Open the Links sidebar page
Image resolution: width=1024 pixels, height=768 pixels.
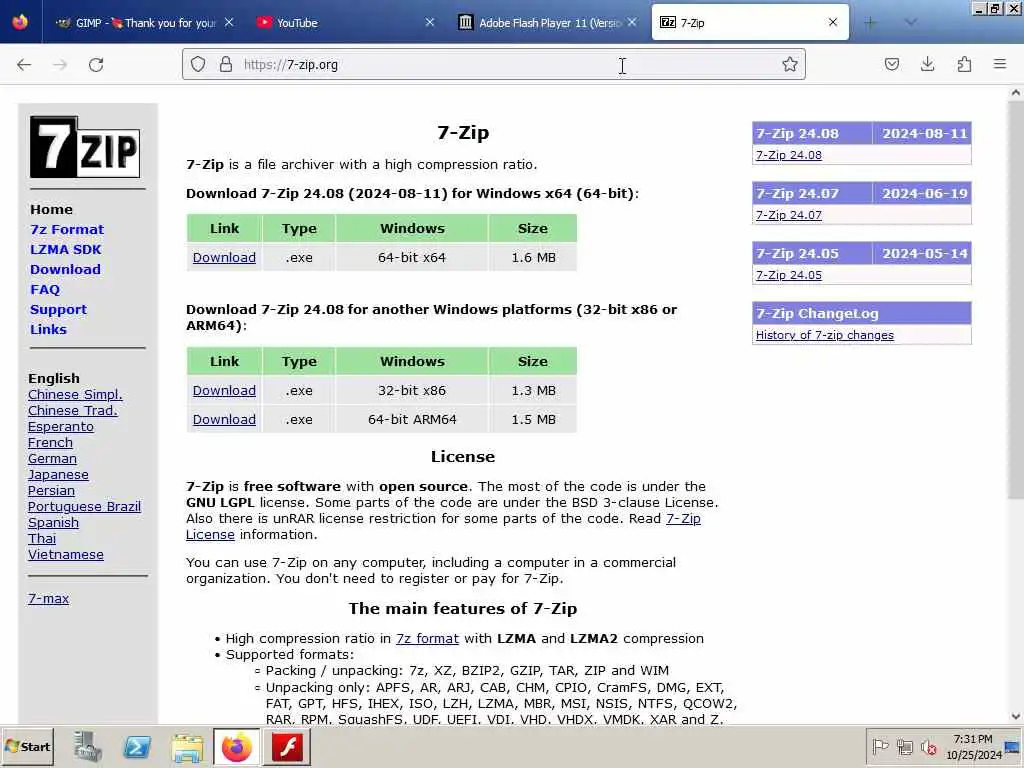pyautogui.click(x=48, y=329)
